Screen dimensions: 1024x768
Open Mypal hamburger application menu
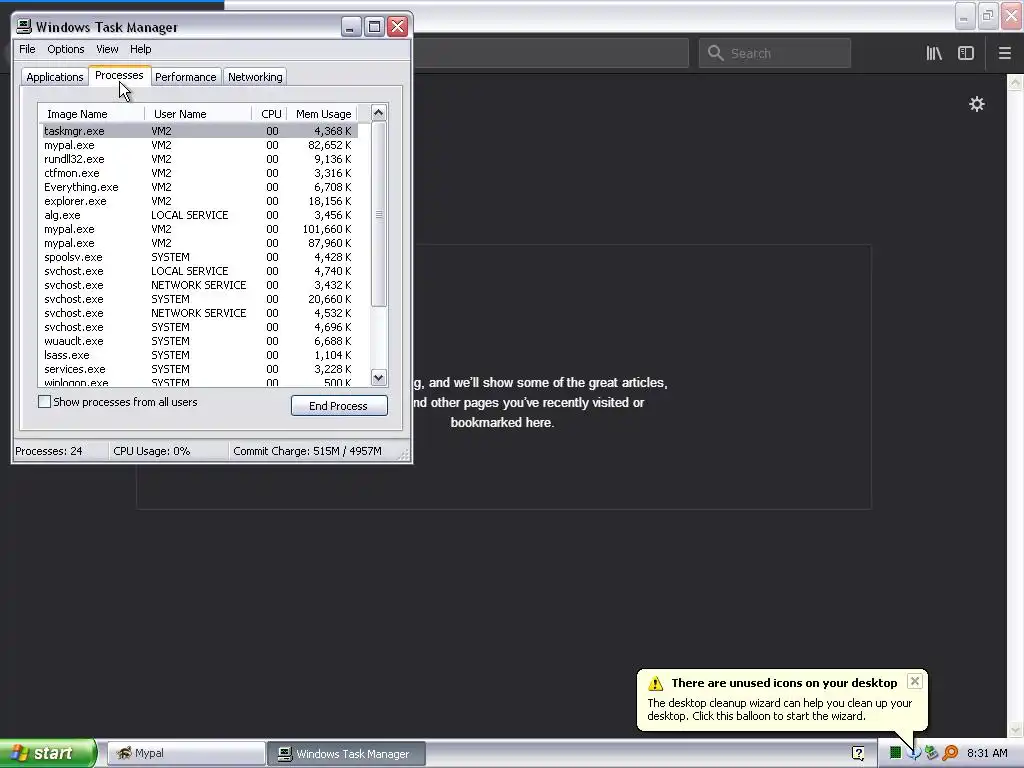(1004, 54)
